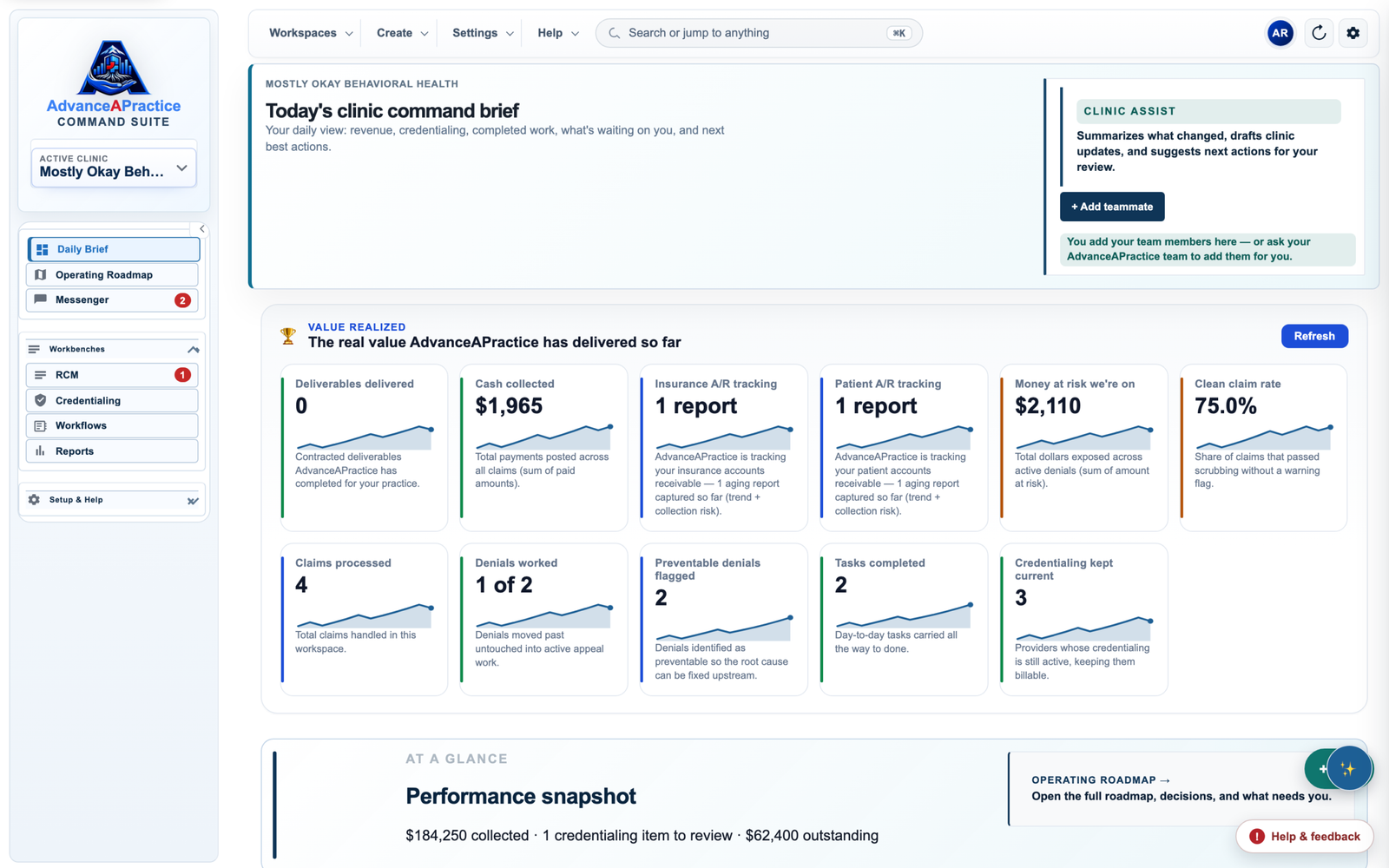This screenshot has height=868, width=1389.
Task: Click the search magnifier icon
Action: (x=614, y=33)
